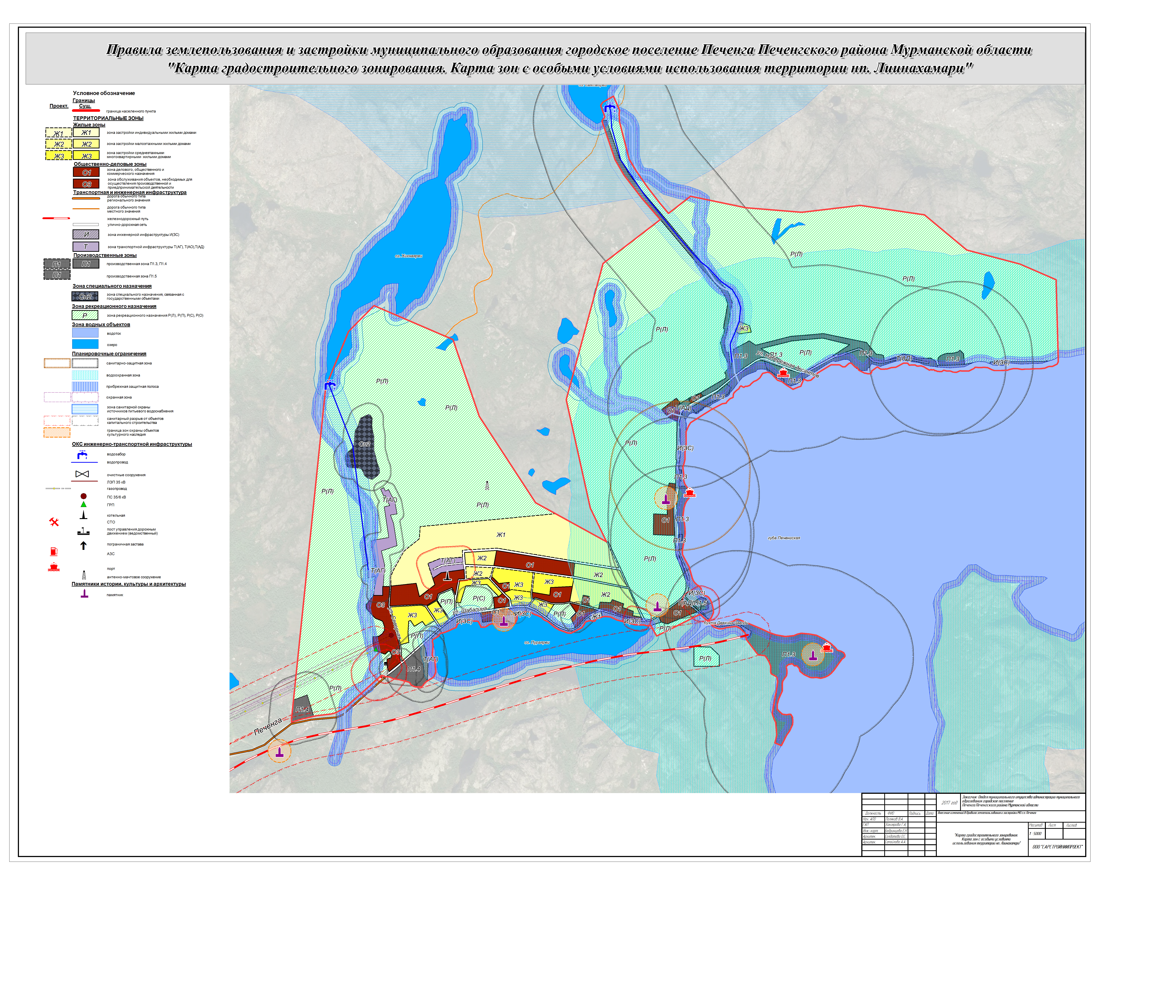This screenshot has height=1008, width=1176.
Task: Click the Сп2 swatch in the legend
Action: (85, 296)
